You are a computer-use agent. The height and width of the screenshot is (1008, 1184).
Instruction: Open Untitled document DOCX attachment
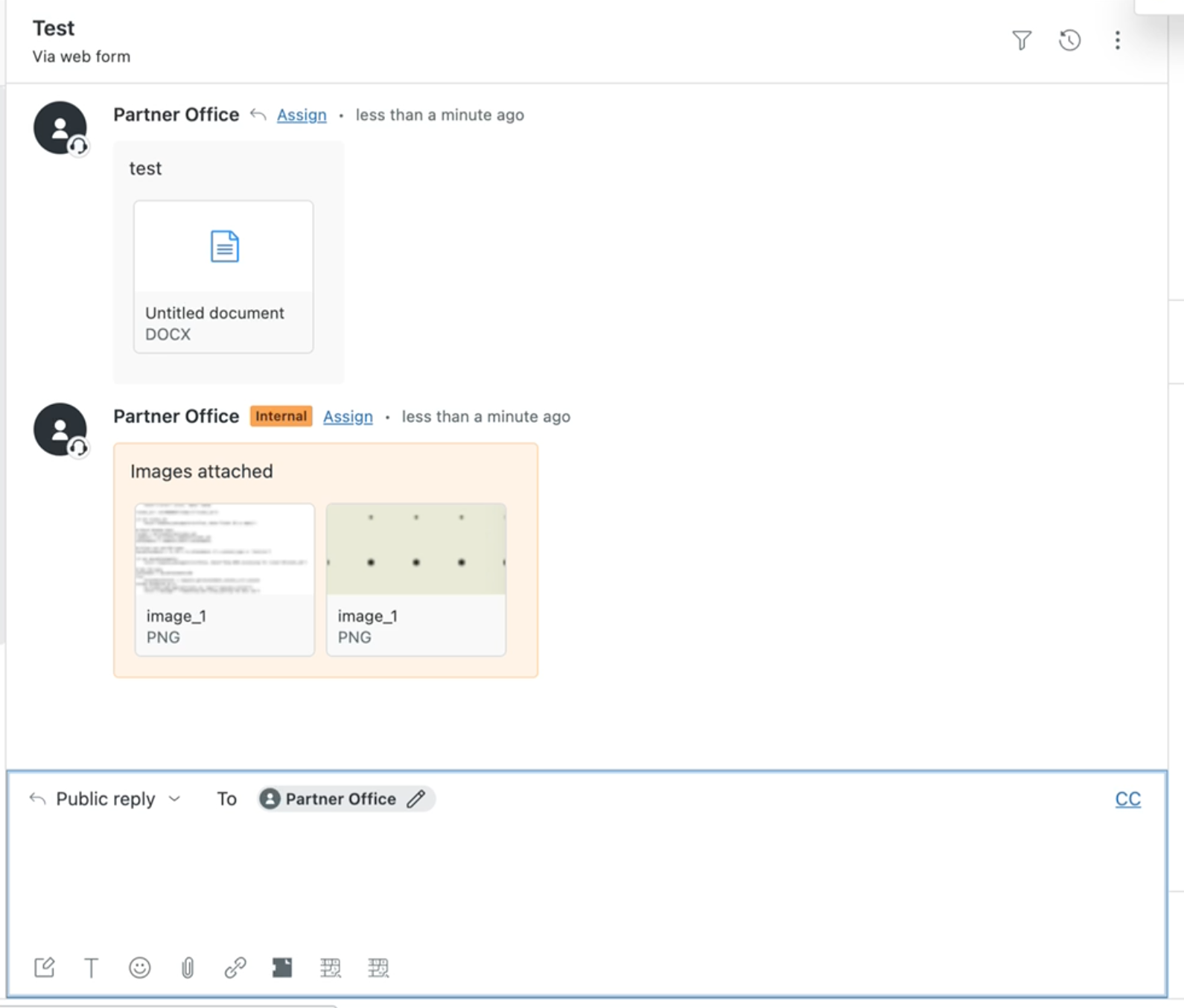point(223,276)
